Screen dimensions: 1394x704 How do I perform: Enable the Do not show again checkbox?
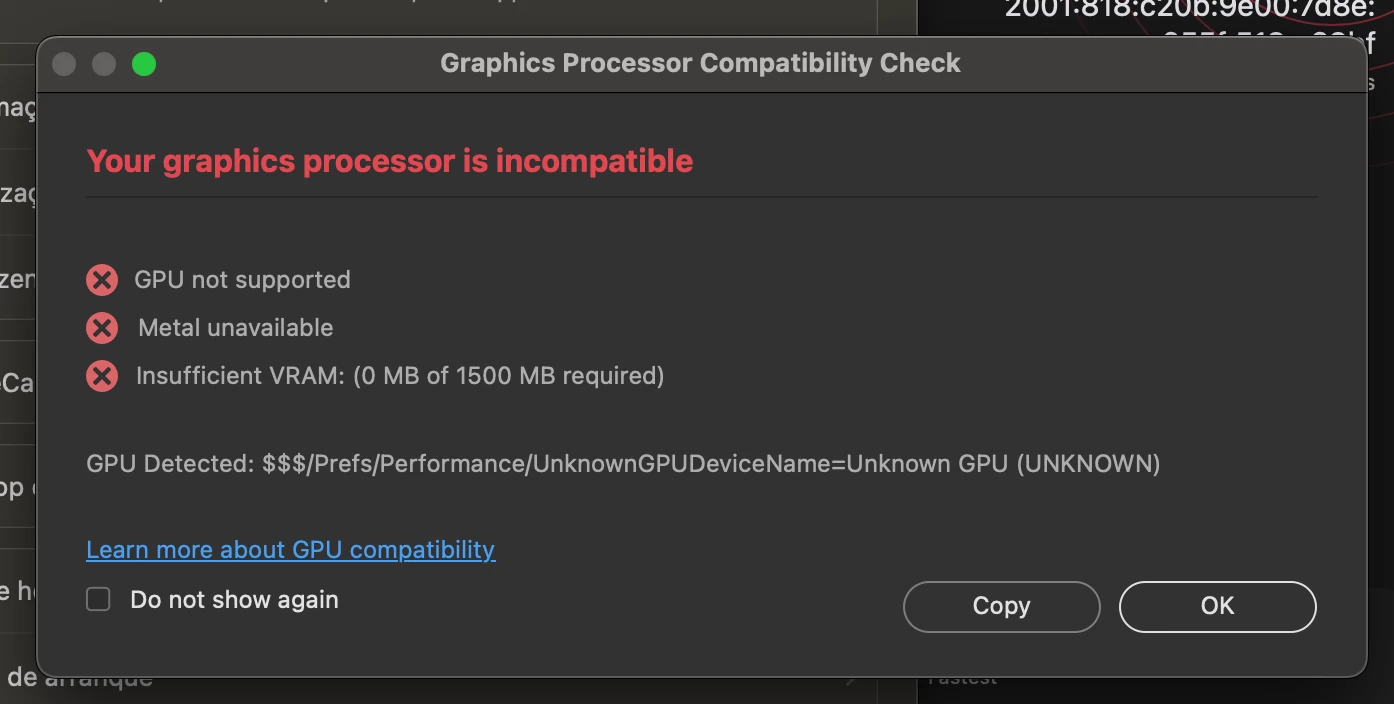point(98,600)
